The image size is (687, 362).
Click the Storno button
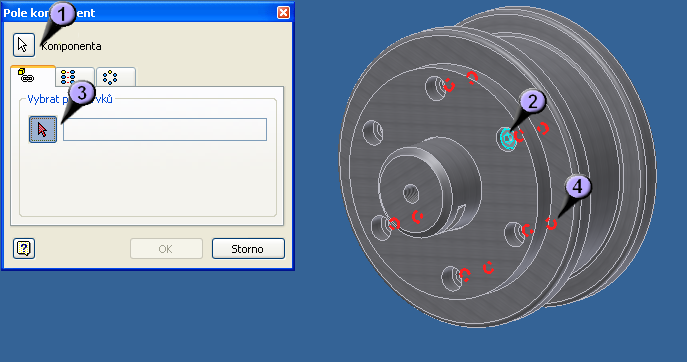[248, 249]
